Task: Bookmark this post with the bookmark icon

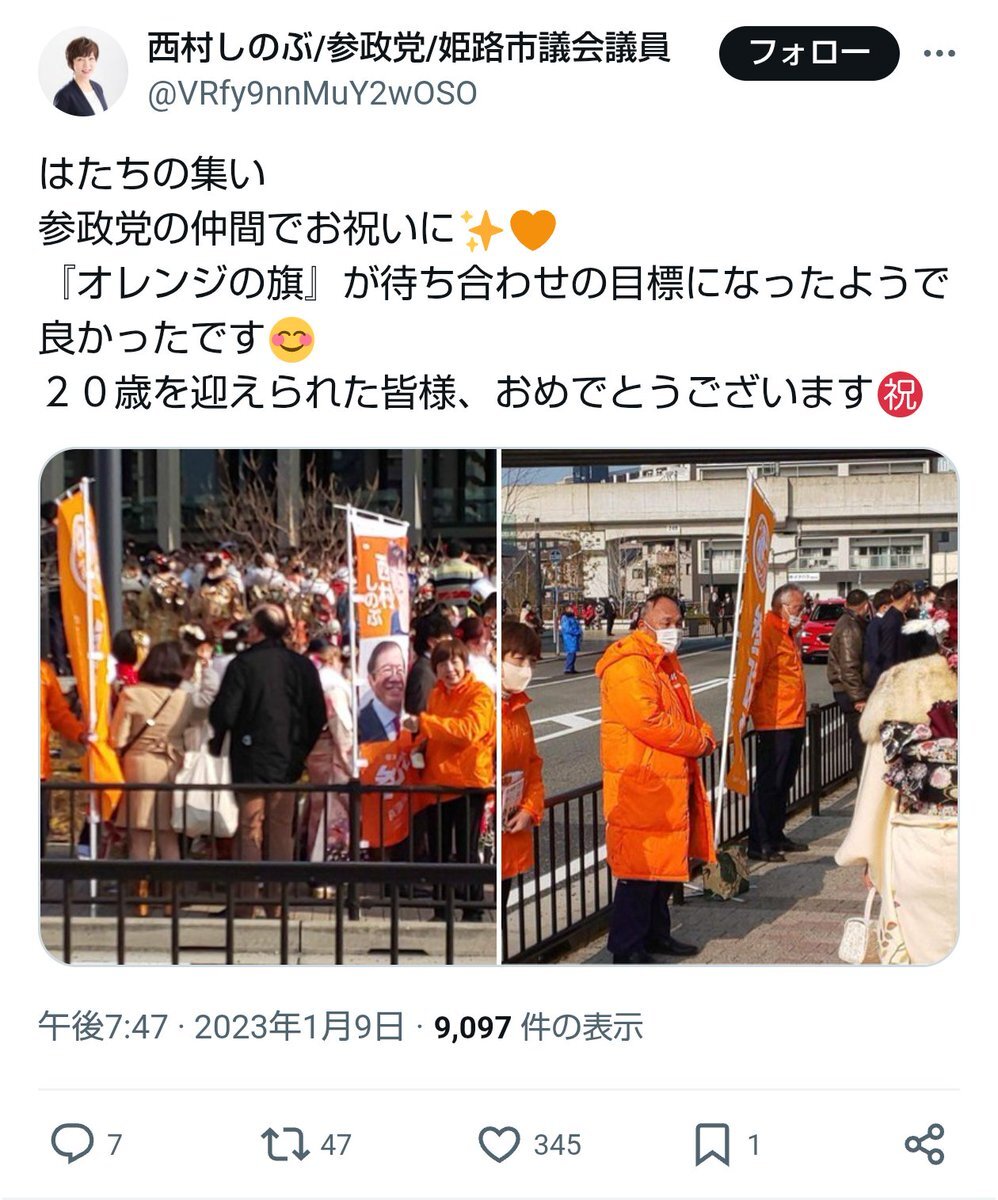Action: [x=712, y=1144]
